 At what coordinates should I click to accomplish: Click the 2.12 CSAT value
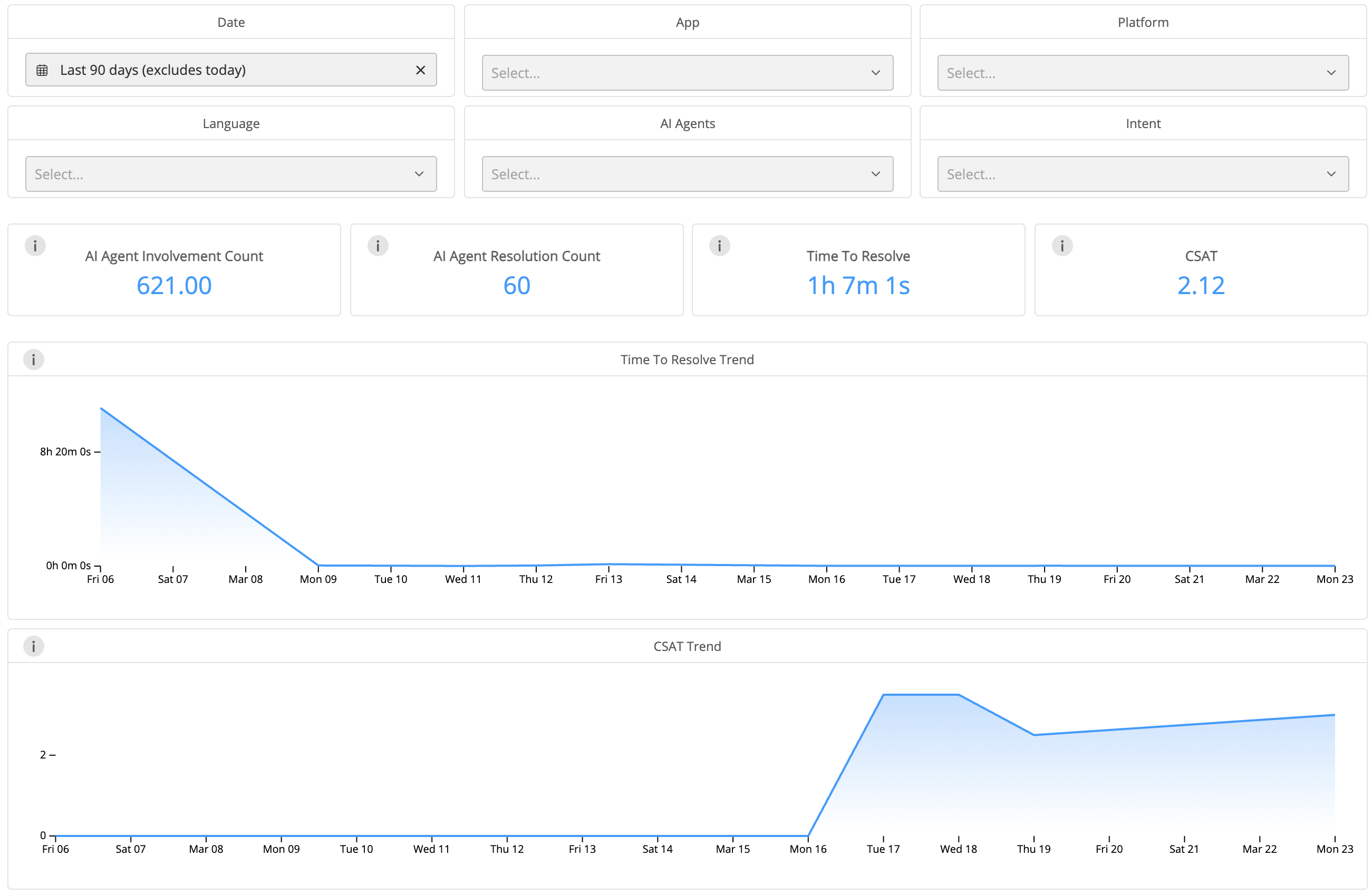point(1201,286)
